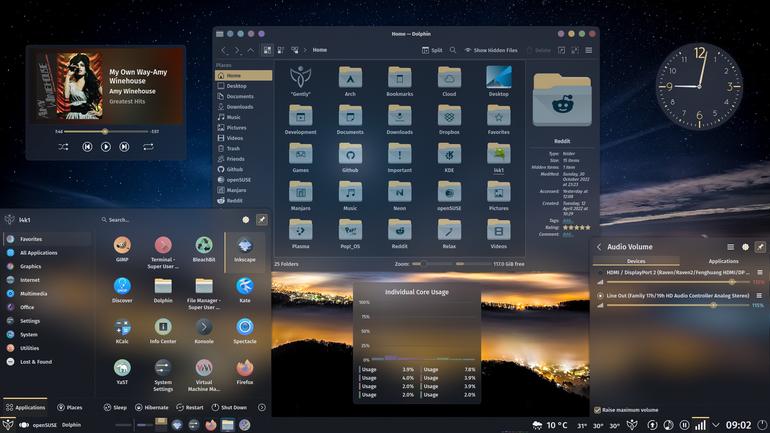Launch BleachBit from the favorites grid

204,249
